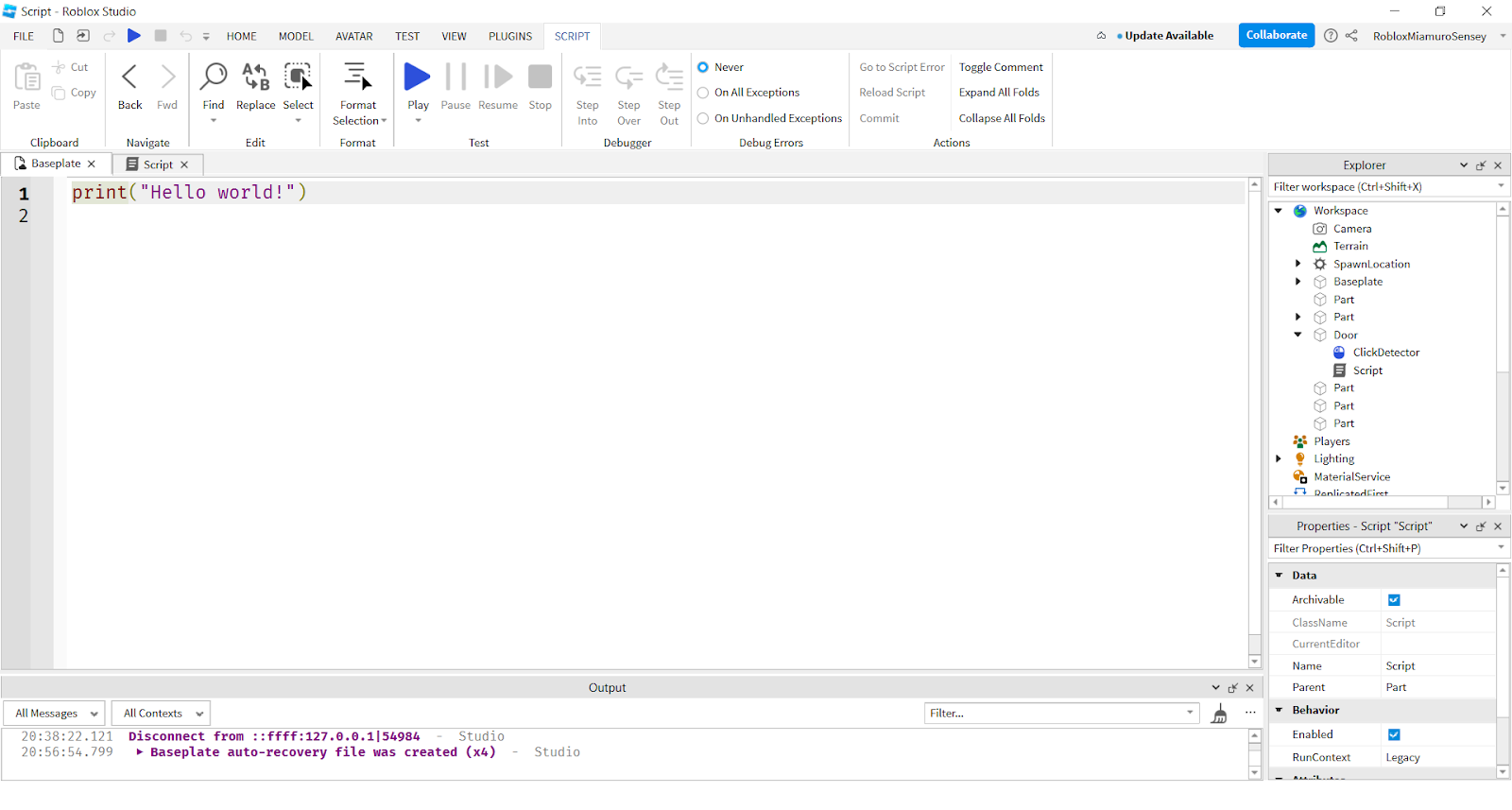Open the All Messages dropdown

[x=56, y=714]
